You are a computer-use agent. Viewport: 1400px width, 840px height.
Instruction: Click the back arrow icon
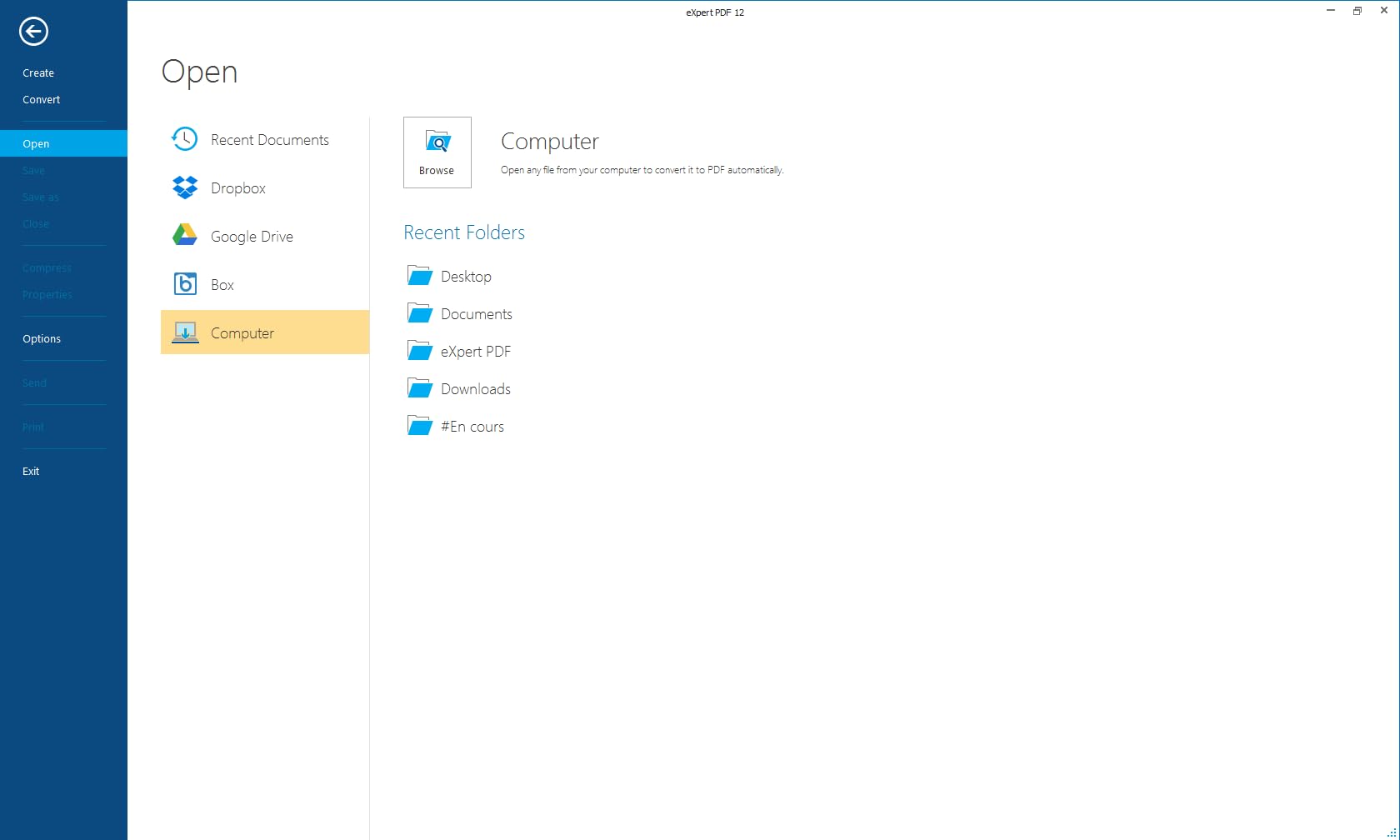tap(33, 32)
